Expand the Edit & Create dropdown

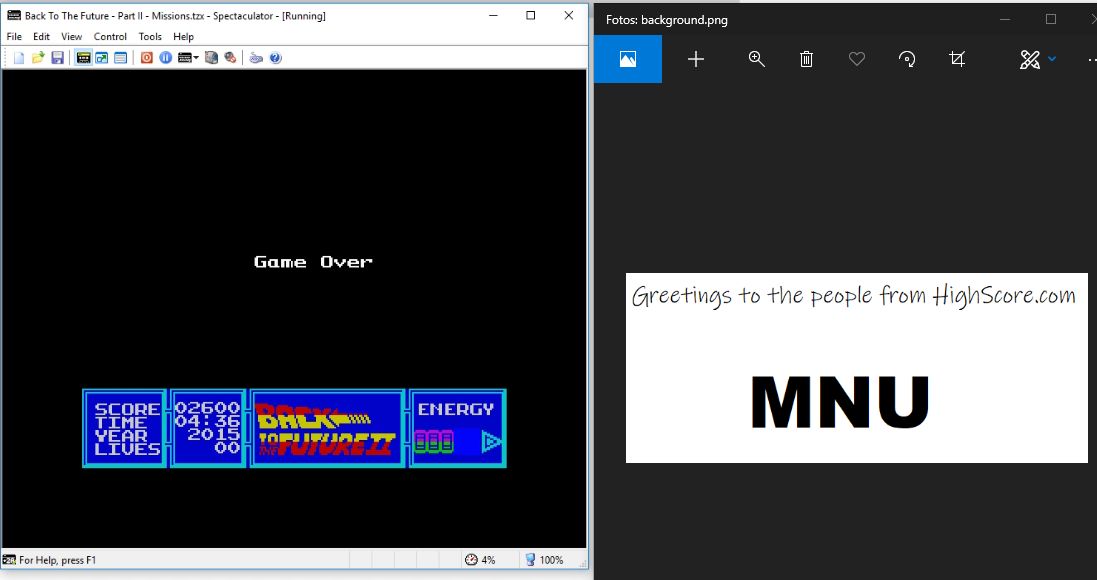pyautogui.click(x=1052, y=60)
